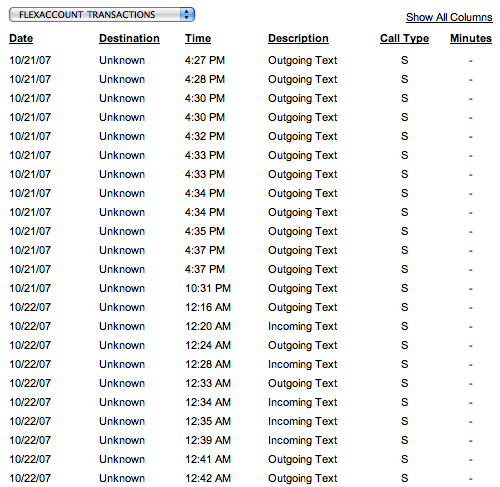
Task: Click the 4:32 PM time cell
Action: pos(205,136)
